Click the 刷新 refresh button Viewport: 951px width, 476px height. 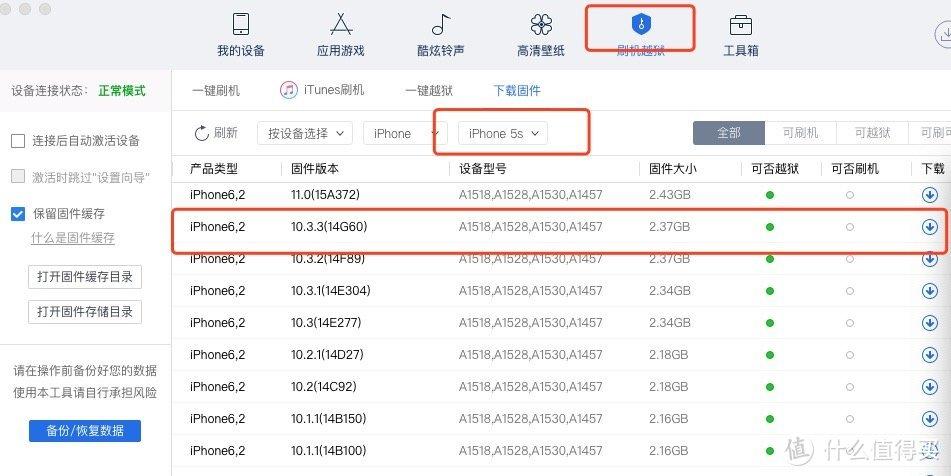tap(216, 133)
